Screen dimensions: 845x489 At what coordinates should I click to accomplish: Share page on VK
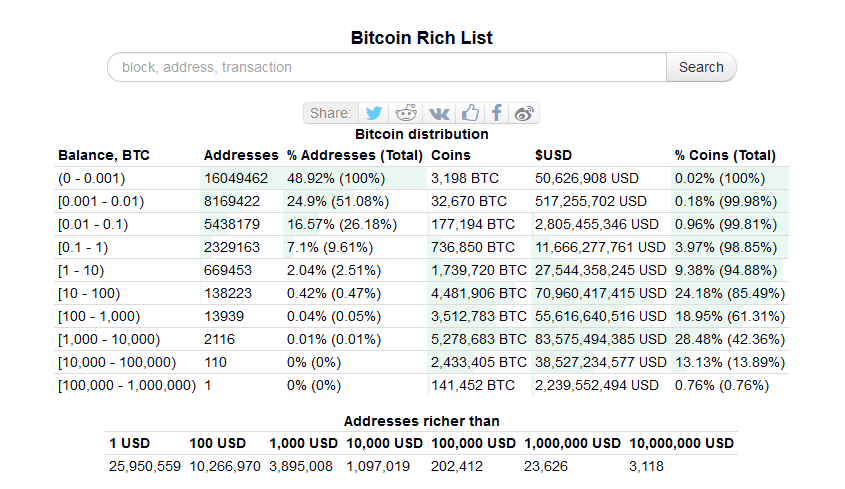[439, 113]
